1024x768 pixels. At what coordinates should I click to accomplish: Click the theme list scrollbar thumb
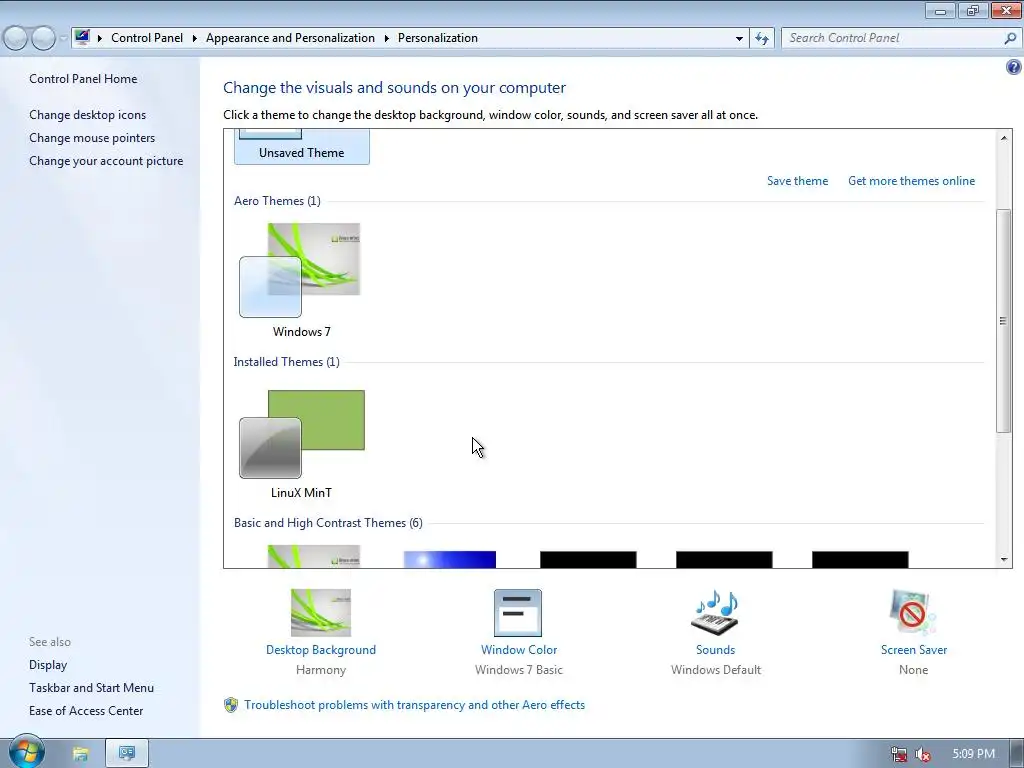click(1003, 320)
